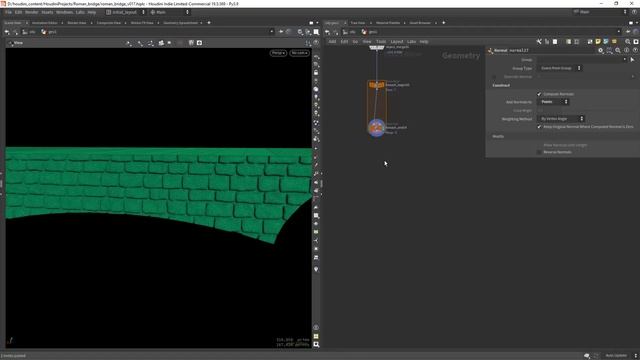This screenshot has height=360, width=640.
Task: Open the Weighting Method dropdown
Action: pos(561,119)
